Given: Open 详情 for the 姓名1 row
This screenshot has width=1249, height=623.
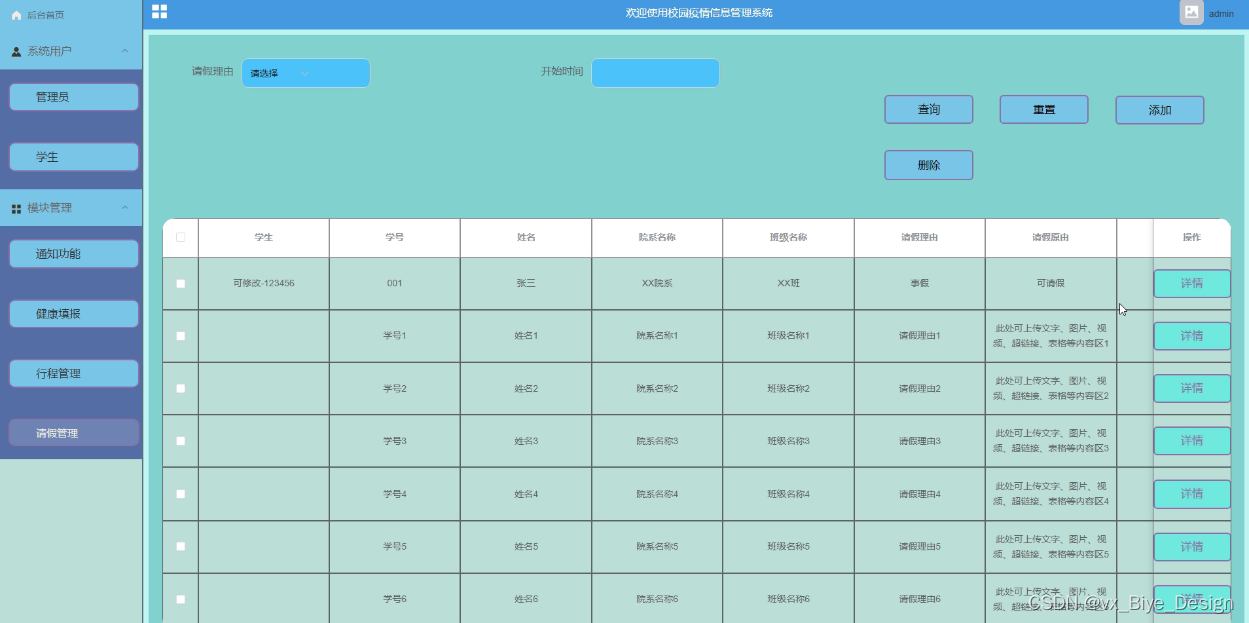Looking at the screenshot, I should coord(1192,336).
